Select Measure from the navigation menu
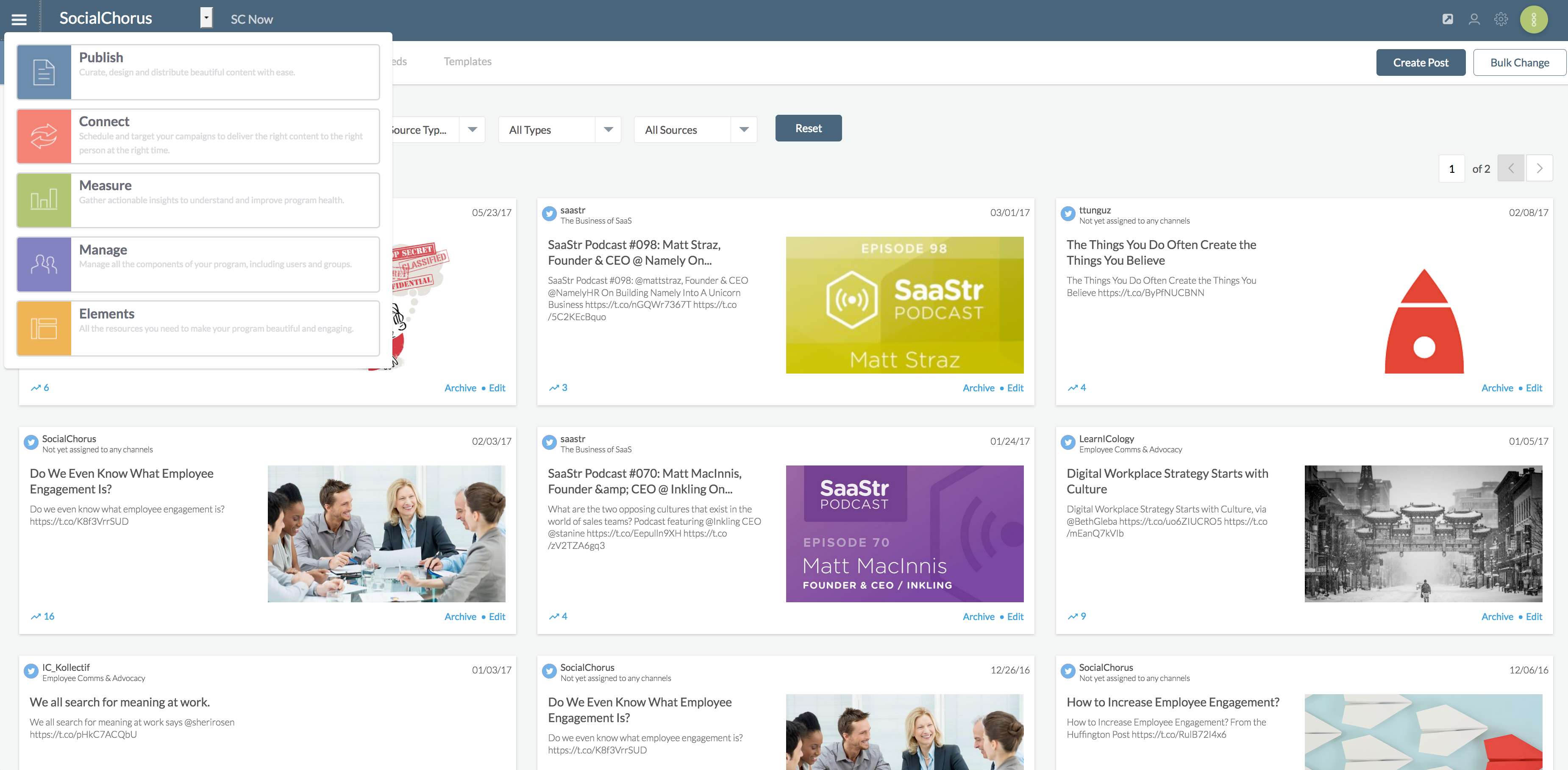1568x770 pixels. coord(198,200)
